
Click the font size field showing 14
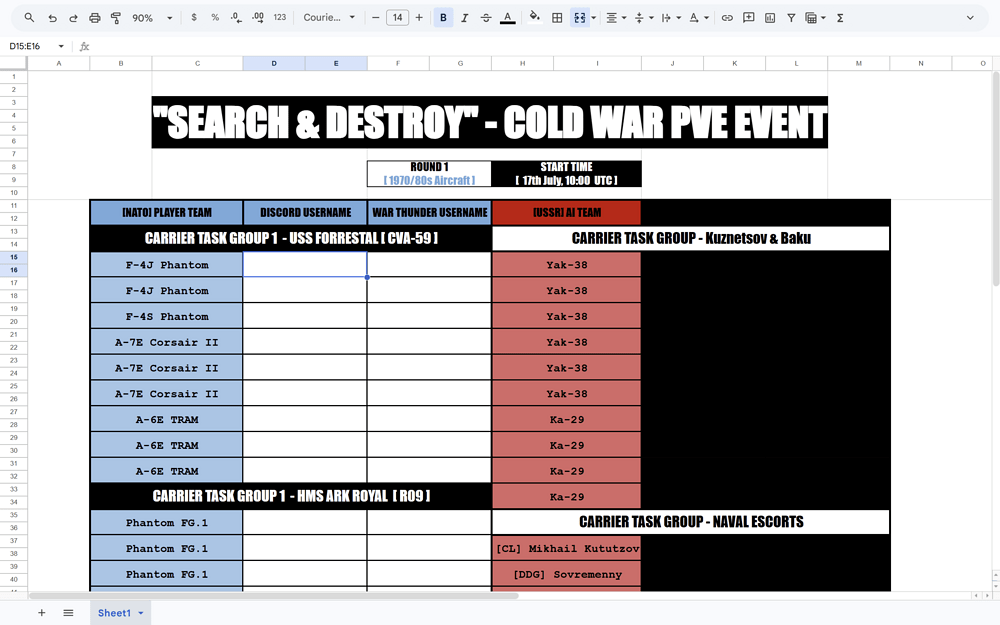397,18
